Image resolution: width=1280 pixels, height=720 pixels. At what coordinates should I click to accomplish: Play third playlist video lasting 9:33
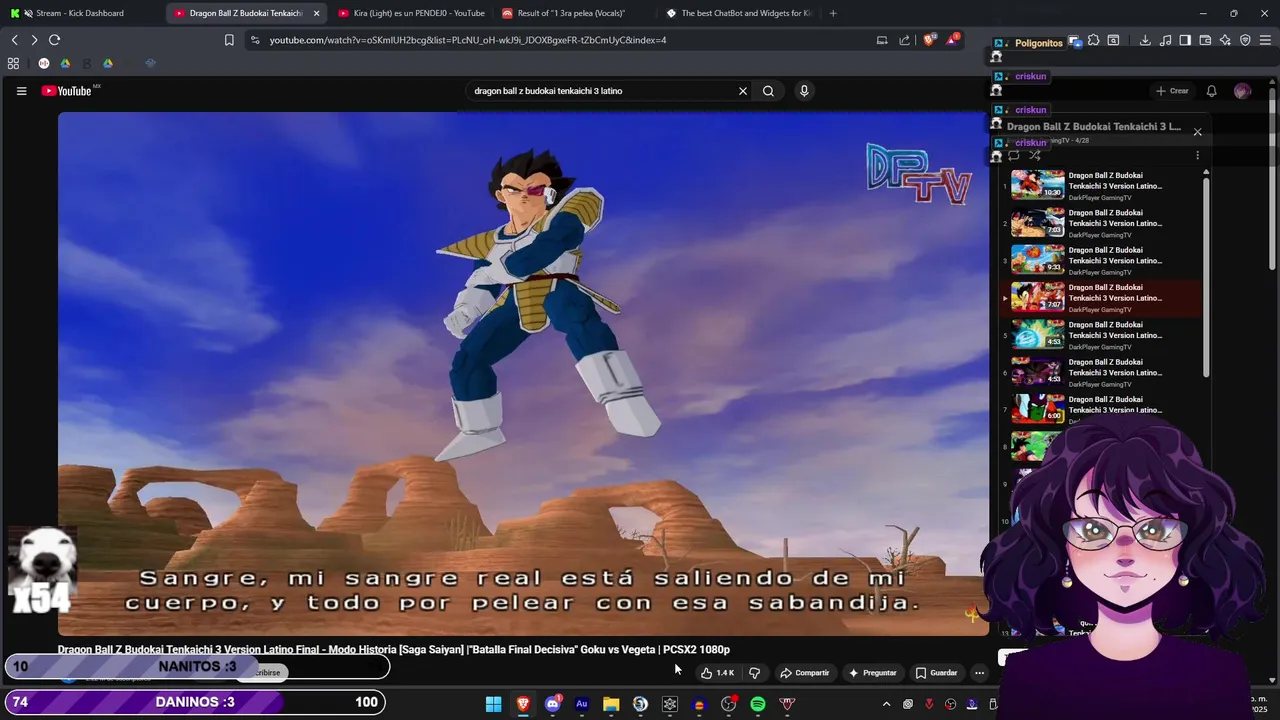pyautogui.click(x=1037, y=259)
